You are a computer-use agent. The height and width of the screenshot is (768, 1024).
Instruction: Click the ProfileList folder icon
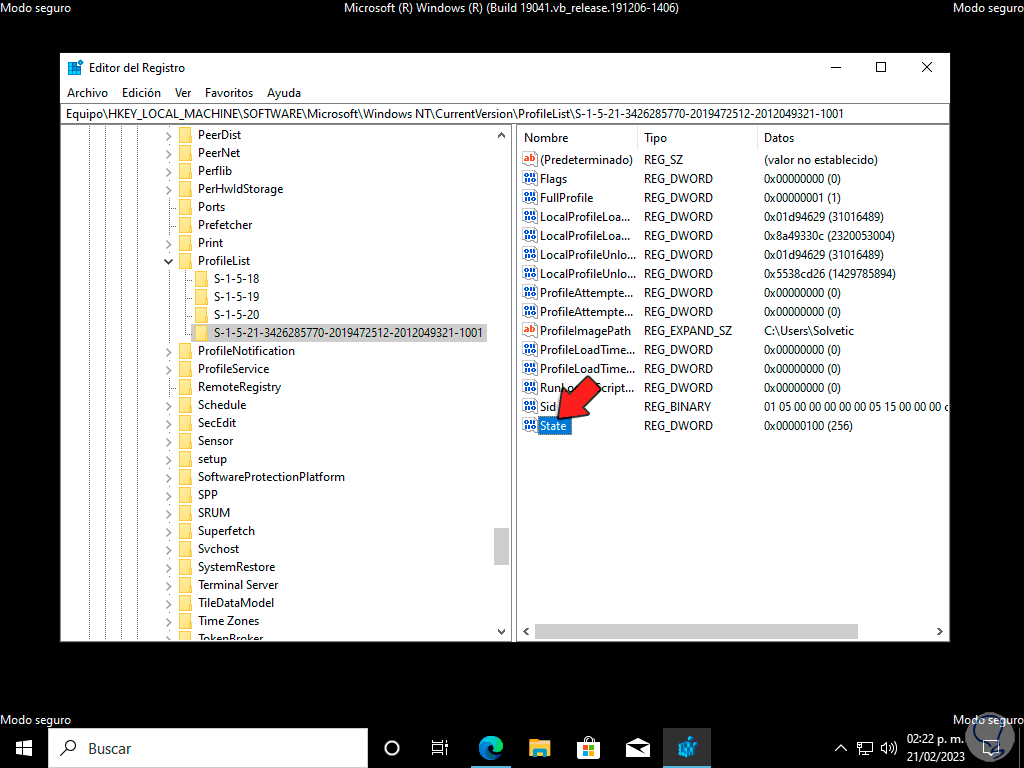coord(185,261)
